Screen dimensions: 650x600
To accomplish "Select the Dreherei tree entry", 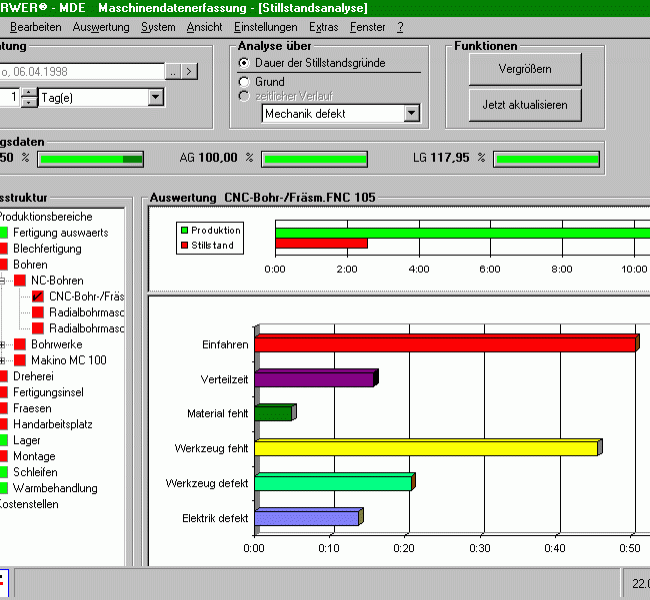I will [x=33, y=377].
